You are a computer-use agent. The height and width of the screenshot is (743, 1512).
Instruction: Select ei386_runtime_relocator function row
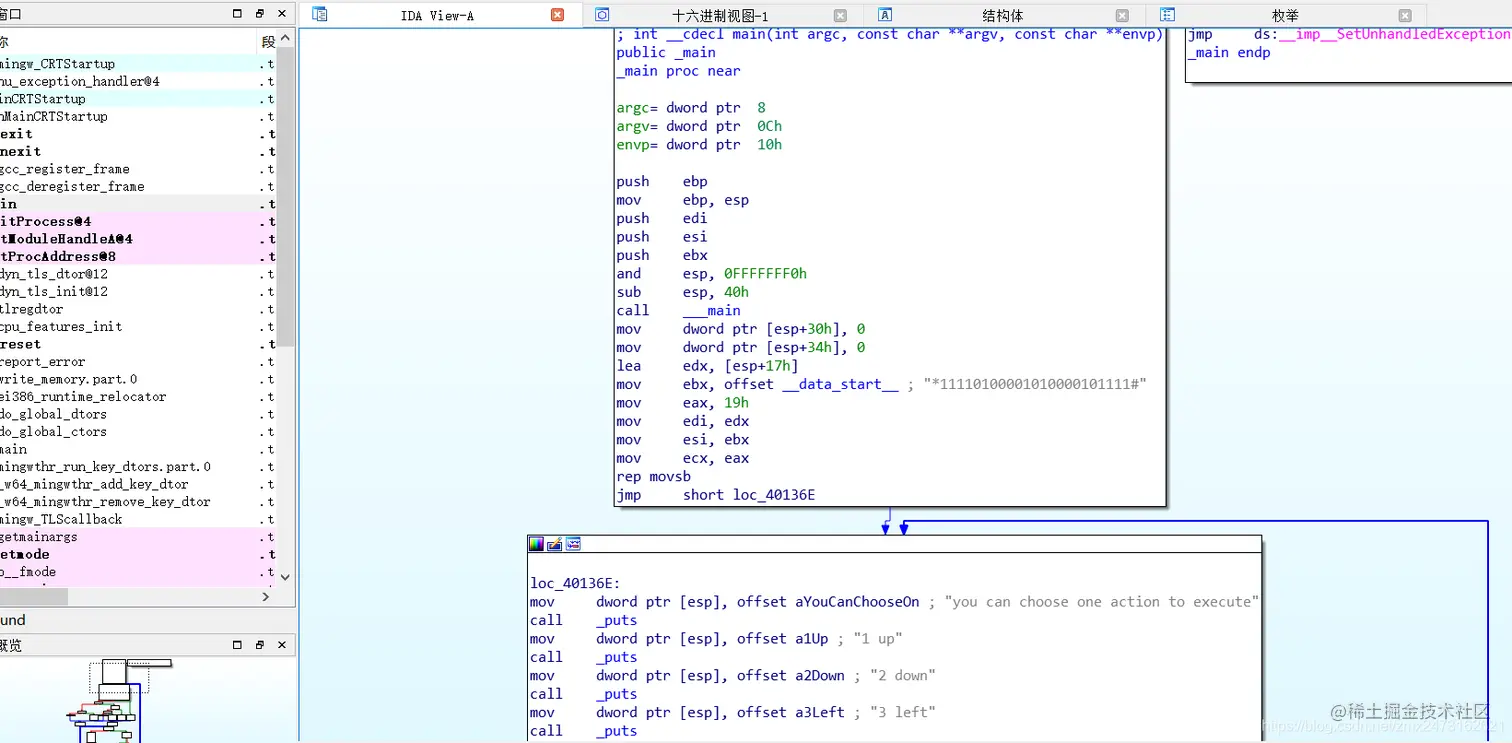point(138,396)
